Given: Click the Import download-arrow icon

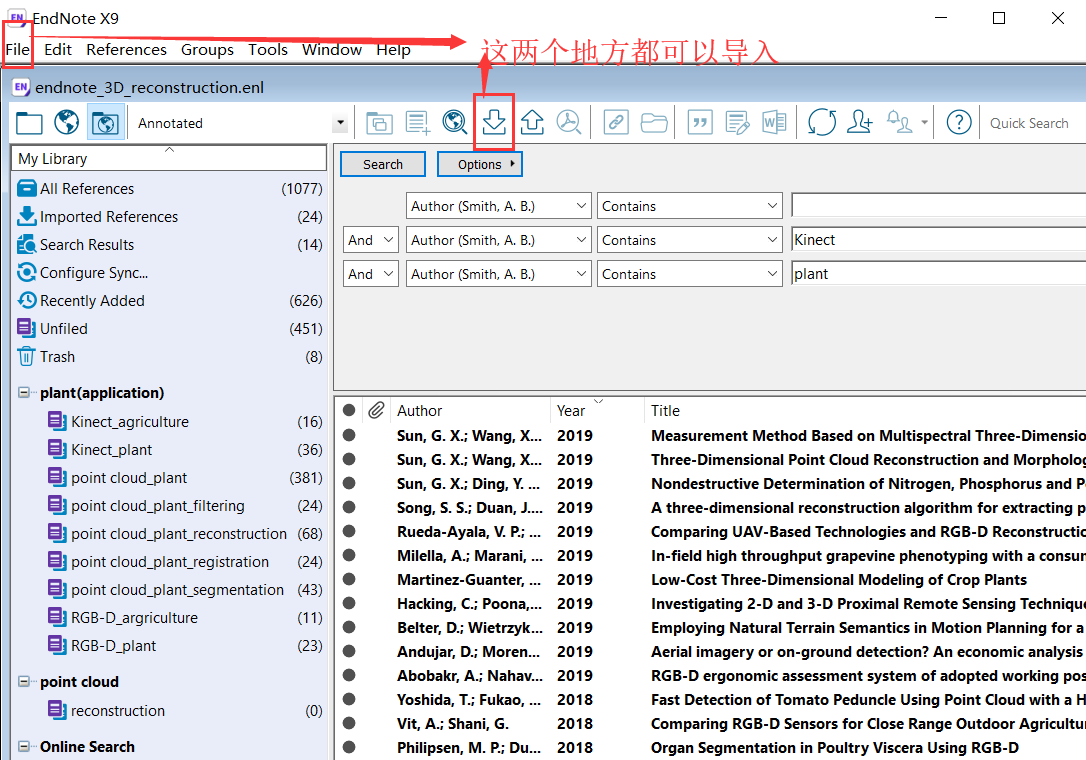Looking at the screenshot, I should 494,123.
